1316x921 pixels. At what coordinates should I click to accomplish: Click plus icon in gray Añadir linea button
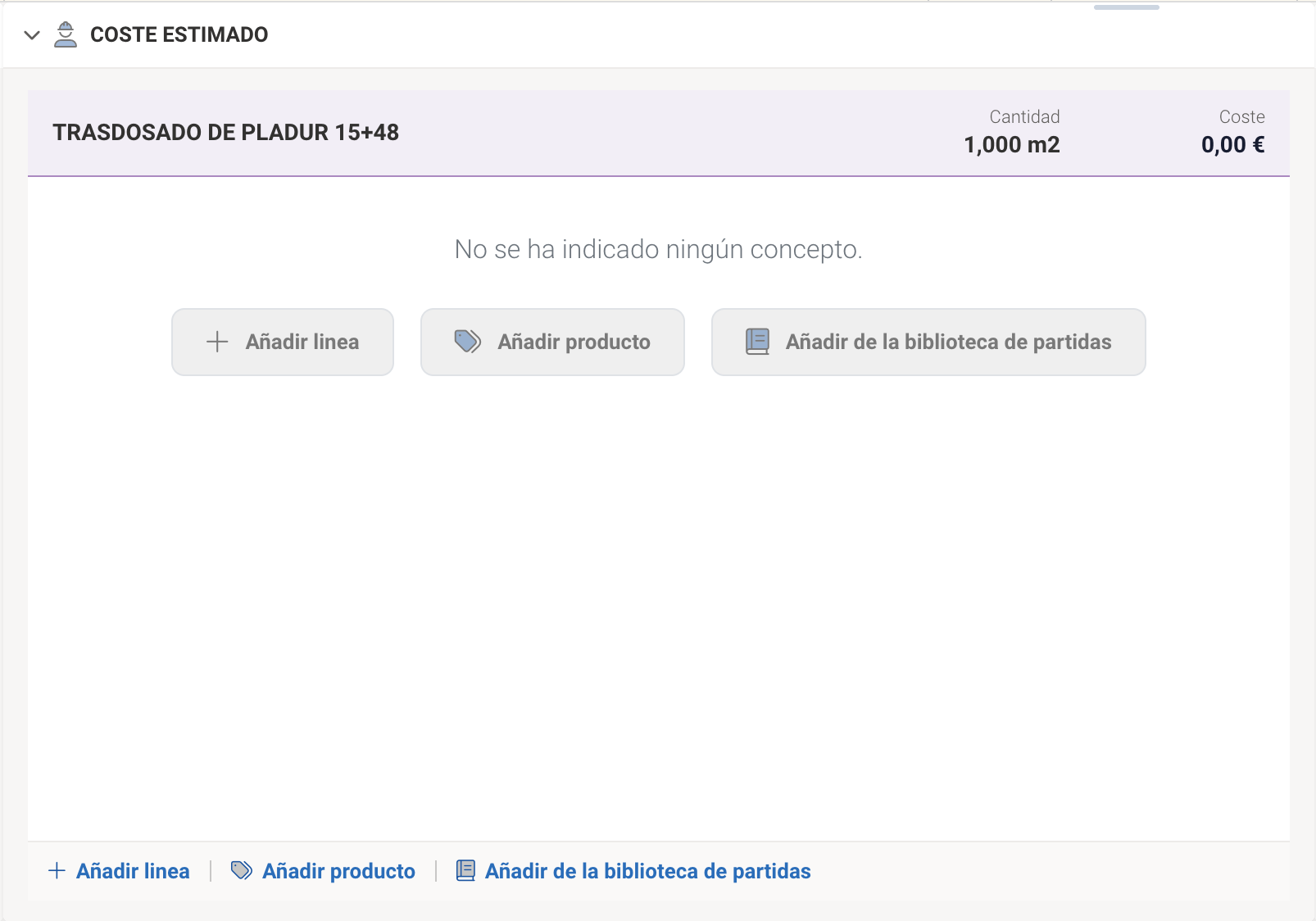(217, 342)
